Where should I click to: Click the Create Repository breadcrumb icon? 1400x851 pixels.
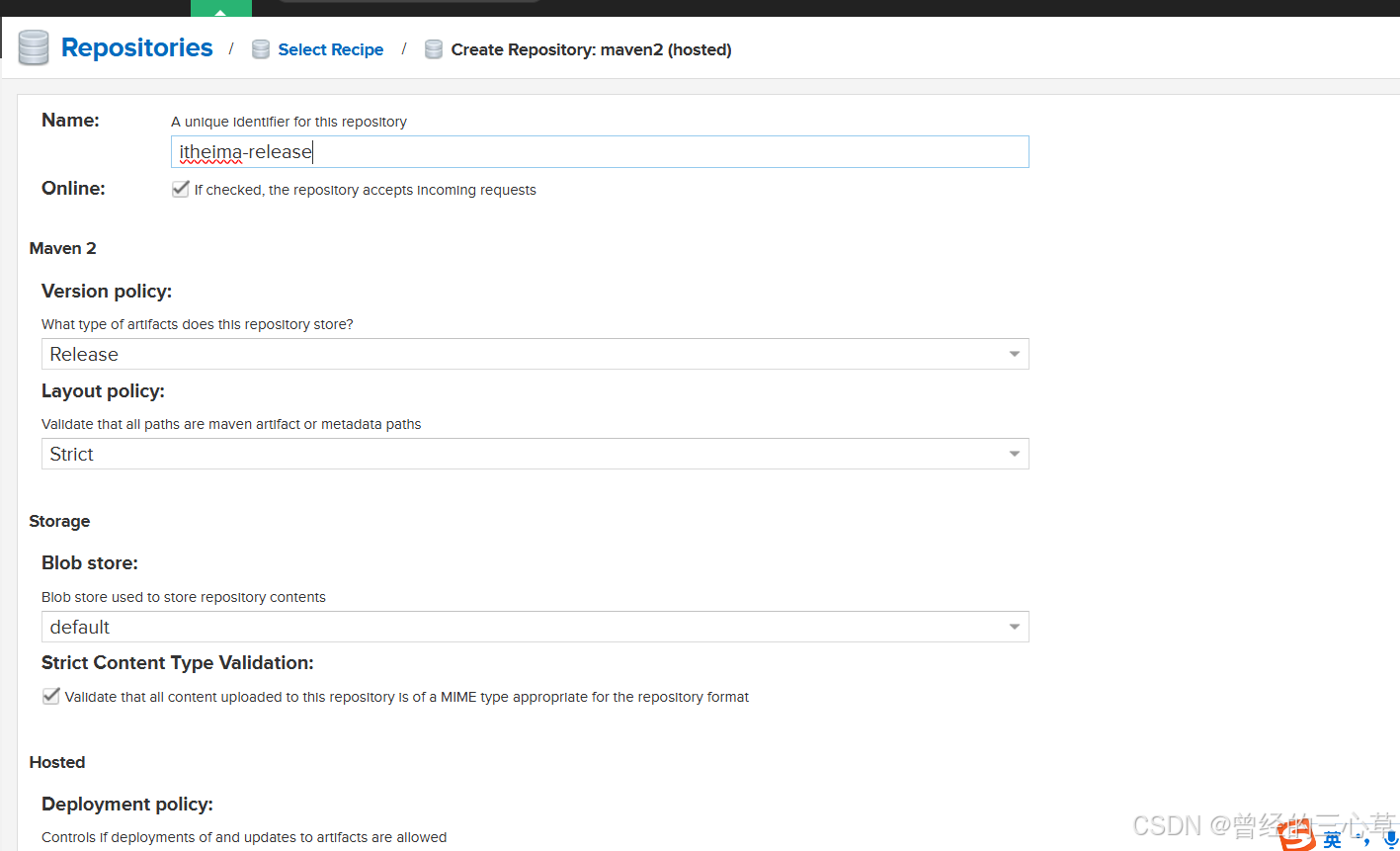click(434, 49)
